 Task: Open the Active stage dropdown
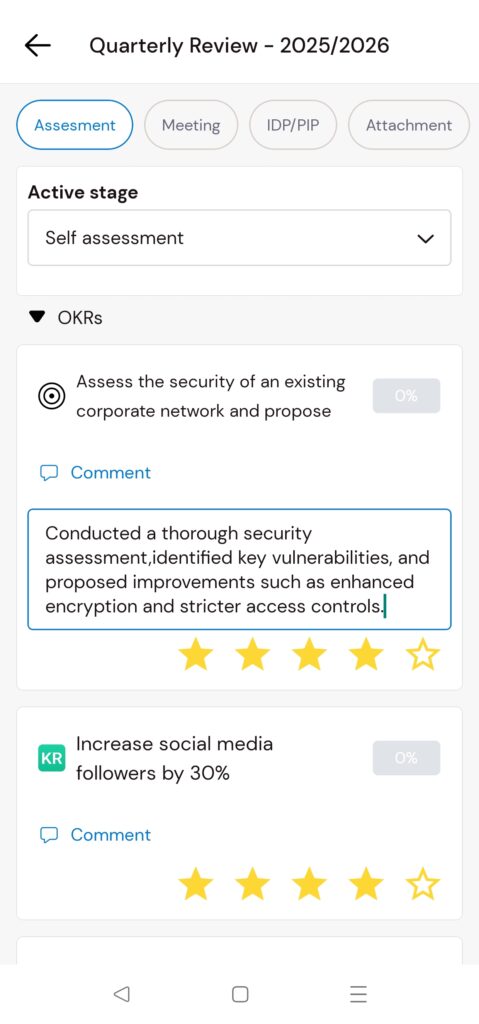[x=239, y=238]
